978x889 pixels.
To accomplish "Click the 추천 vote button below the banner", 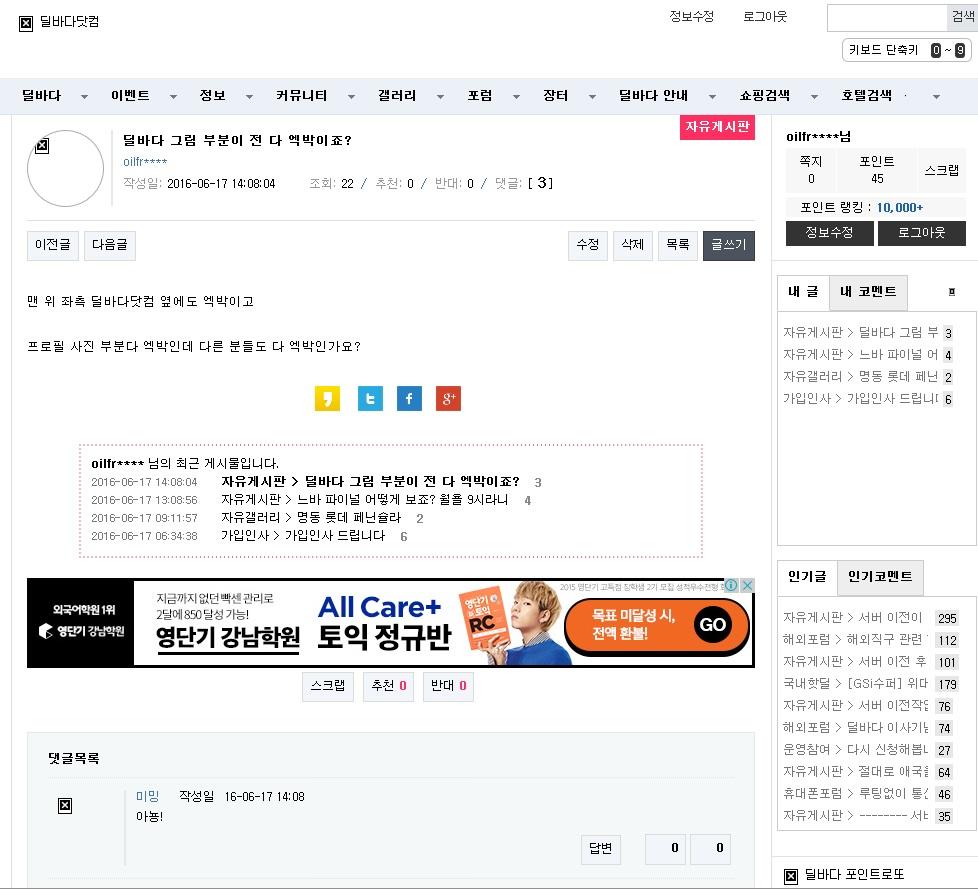I will (387, 686).
